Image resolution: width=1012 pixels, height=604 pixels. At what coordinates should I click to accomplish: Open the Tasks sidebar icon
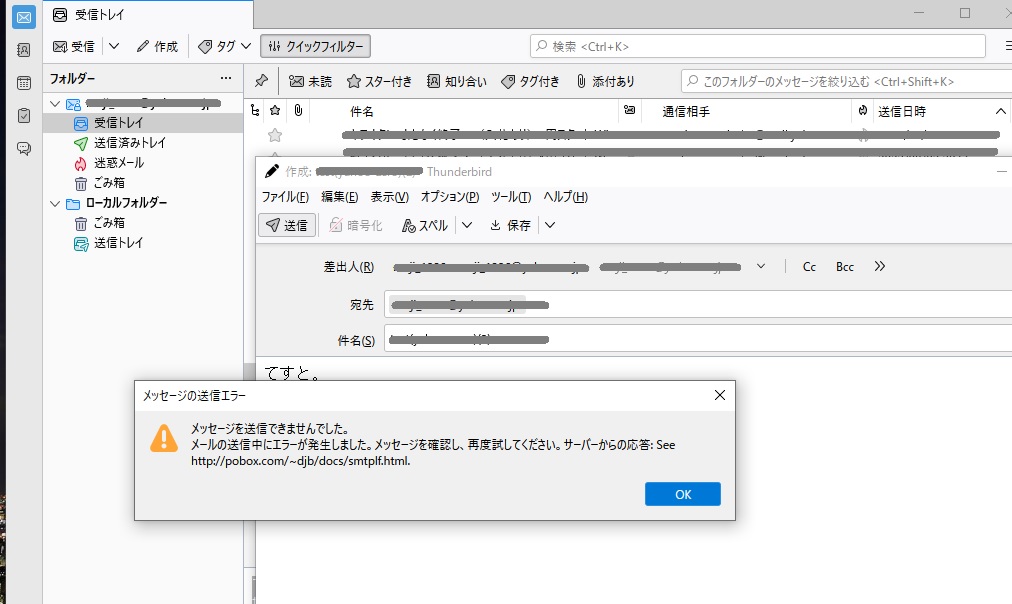24,116
